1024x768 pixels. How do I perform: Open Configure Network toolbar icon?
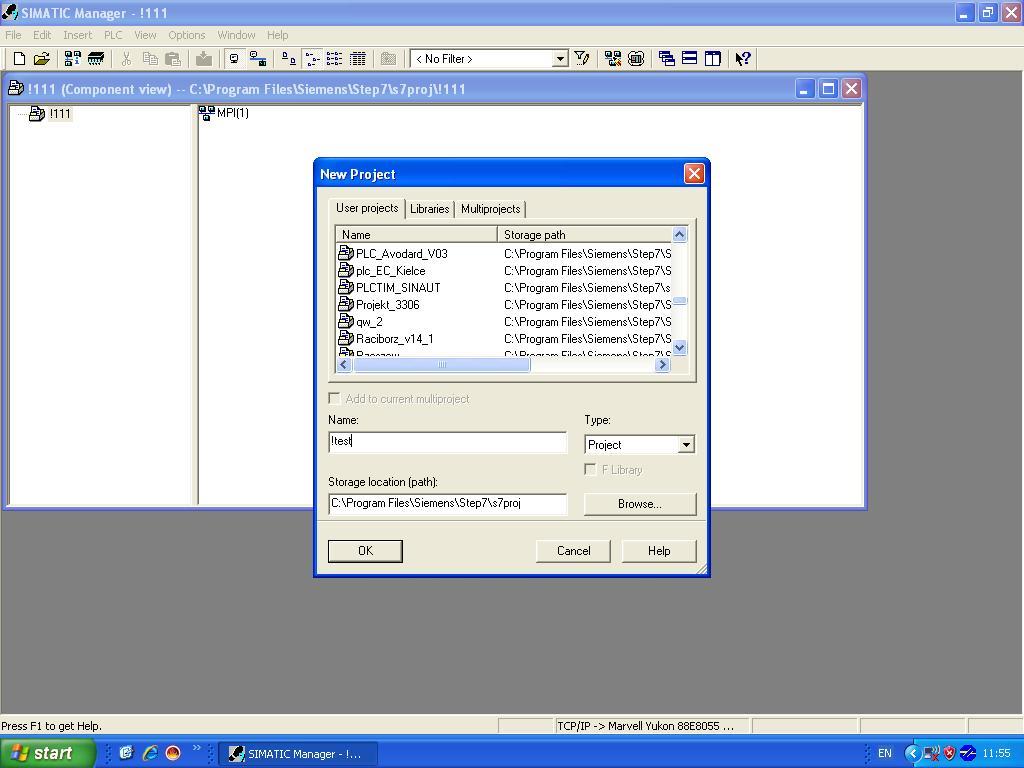(613, 59)
